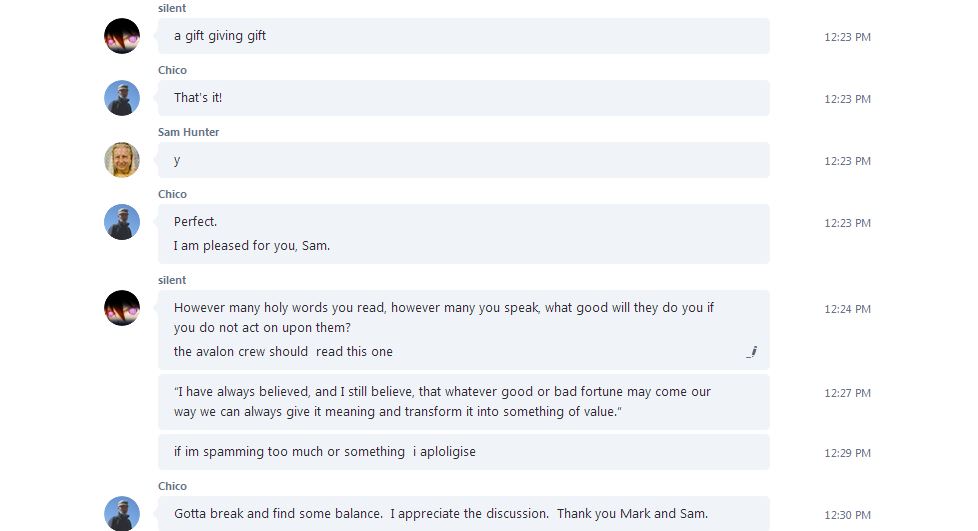Click silent's avatar beside 'a gift giving gift'

click(122, 36)
